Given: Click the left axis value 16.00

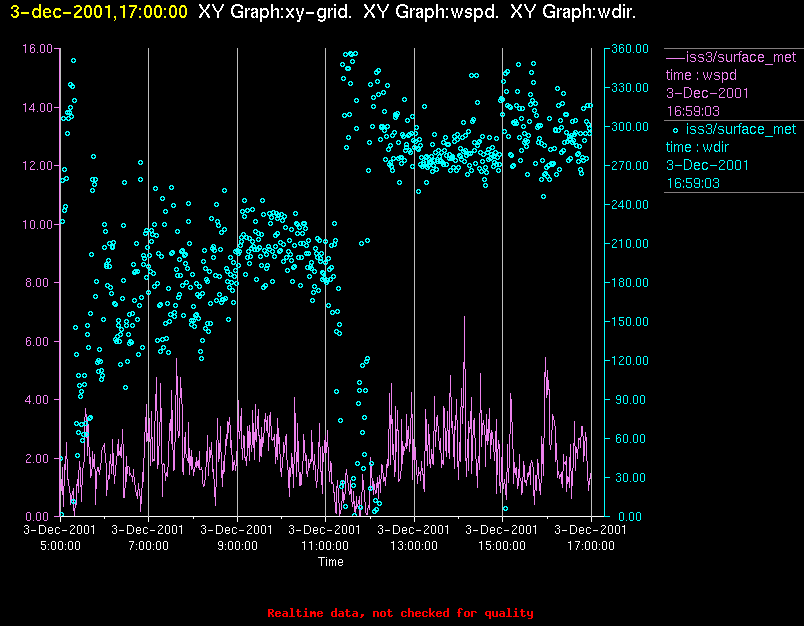Looking at the screenshot, I should click(x=37, y=49).
